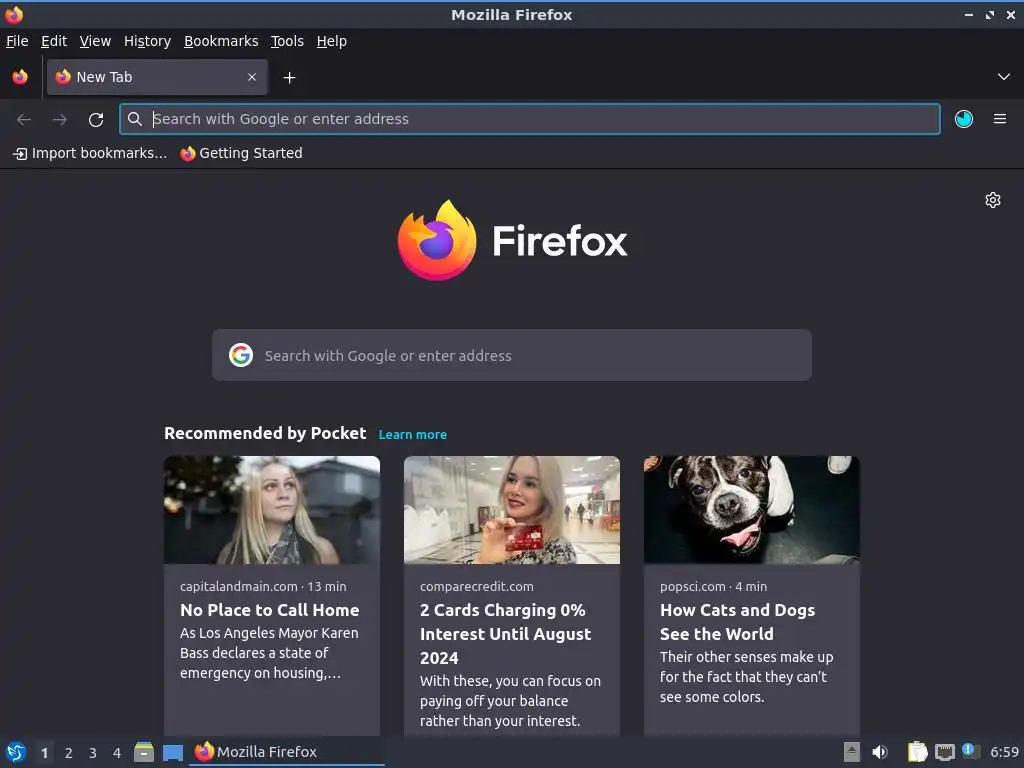Open new tab personalize gear icon
Viewport: 1024px width, 768px height.
(993, 200)
